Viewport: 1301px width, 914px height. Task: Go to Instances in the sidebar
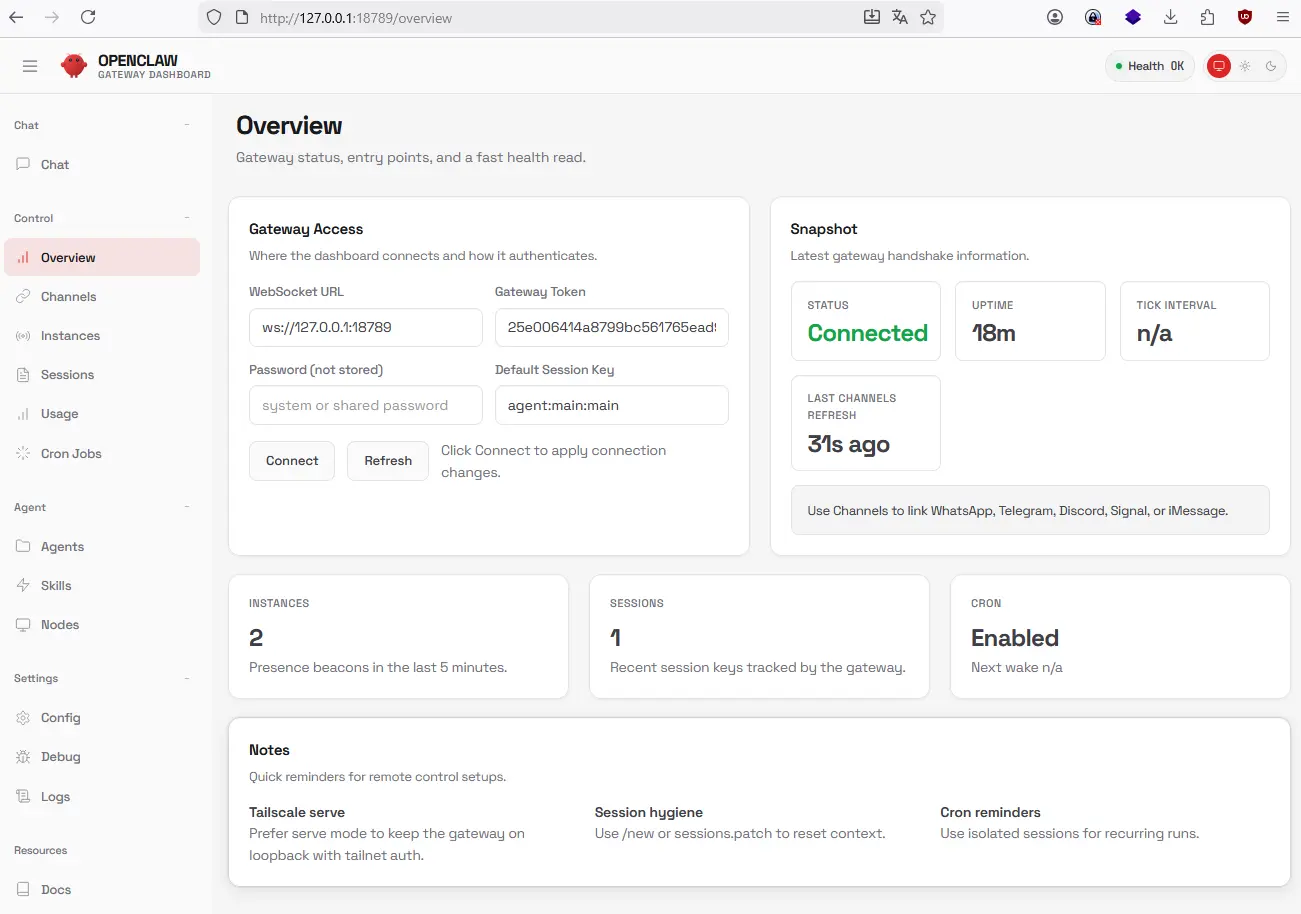coord(70,336)
